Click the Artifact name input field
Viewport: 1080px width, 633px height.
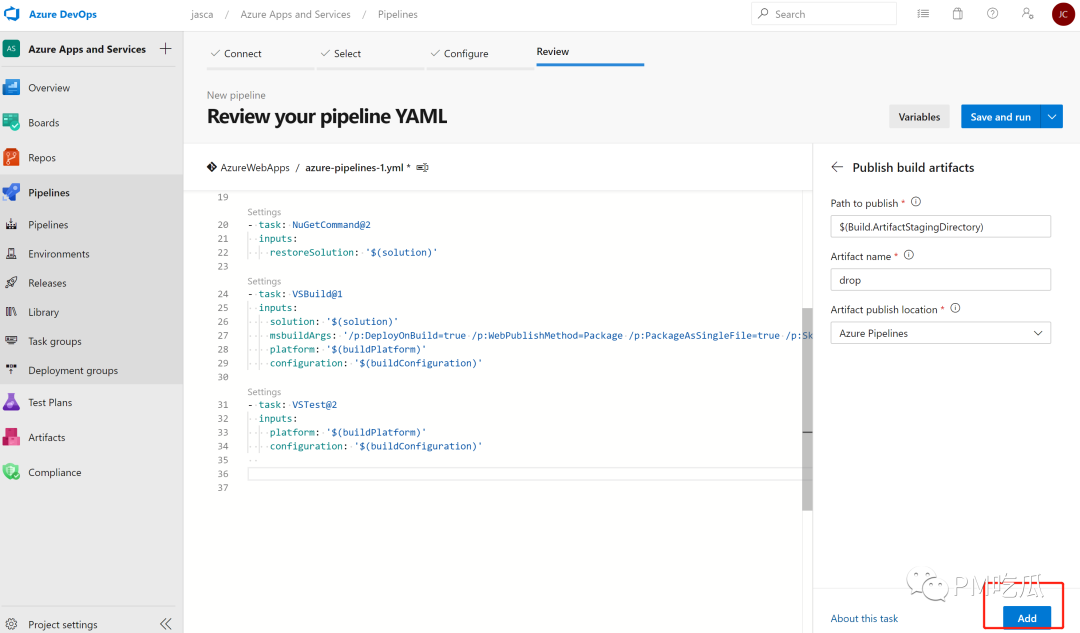940,280
